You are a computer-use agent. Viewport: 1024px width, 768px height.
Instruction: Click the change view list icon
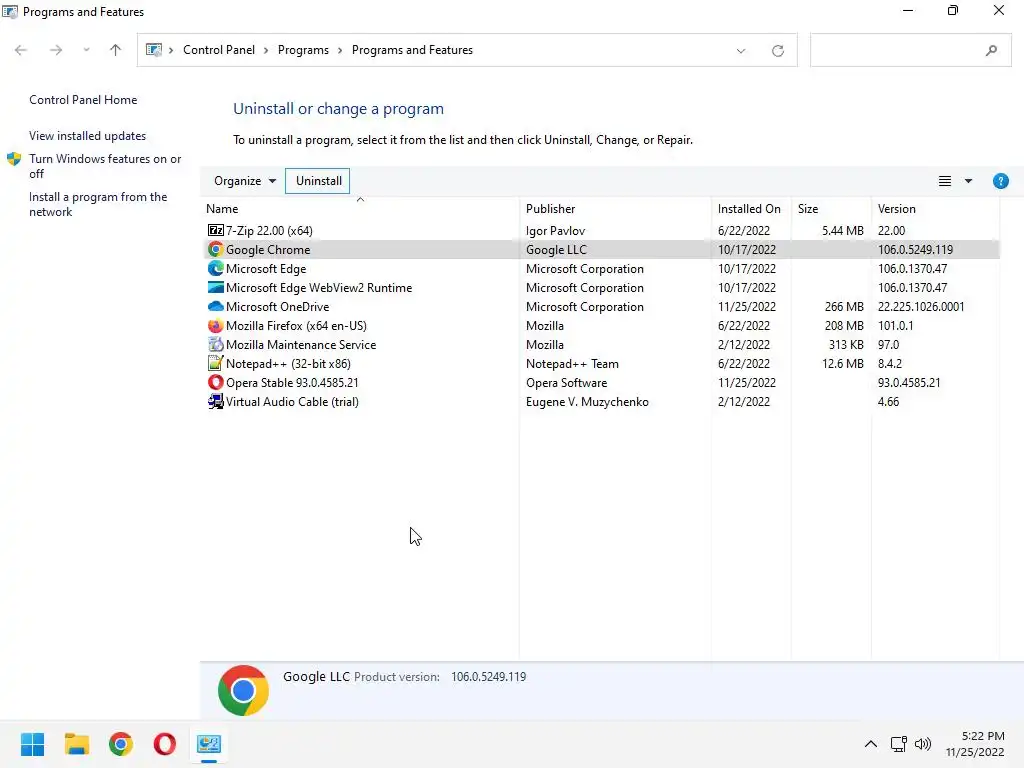click(x=944, y=181)
